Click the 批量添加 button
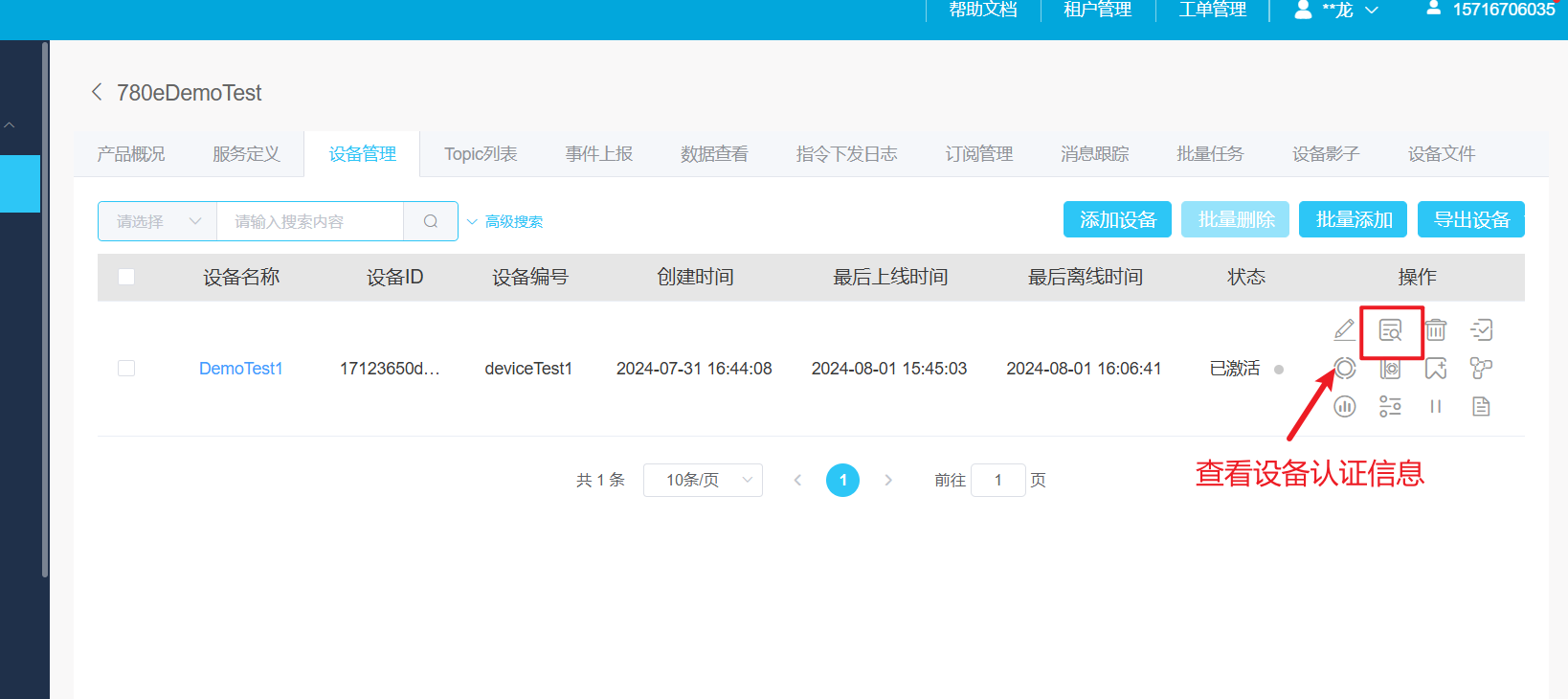The height and width of the screenshot is (699, 1568). (x=1353, y=219)
